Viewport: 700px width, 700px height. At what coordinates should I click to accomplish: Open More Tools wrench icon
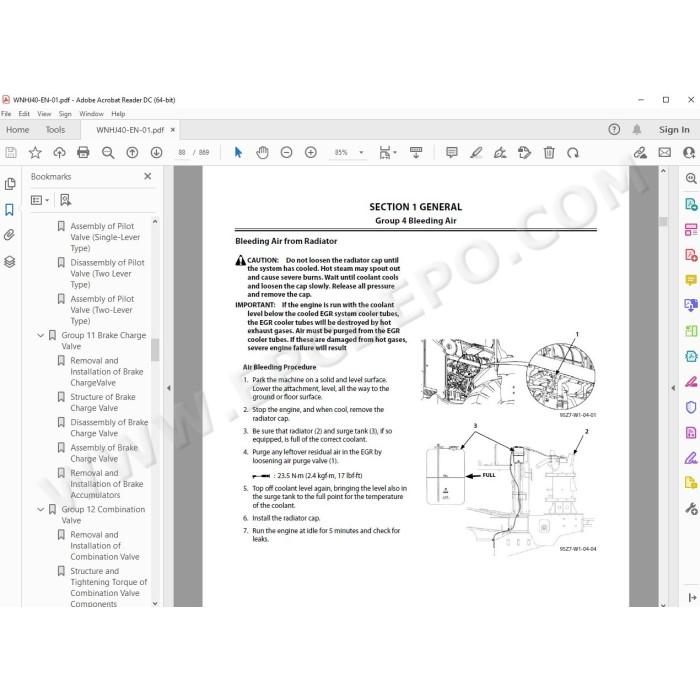coord(691,508)
